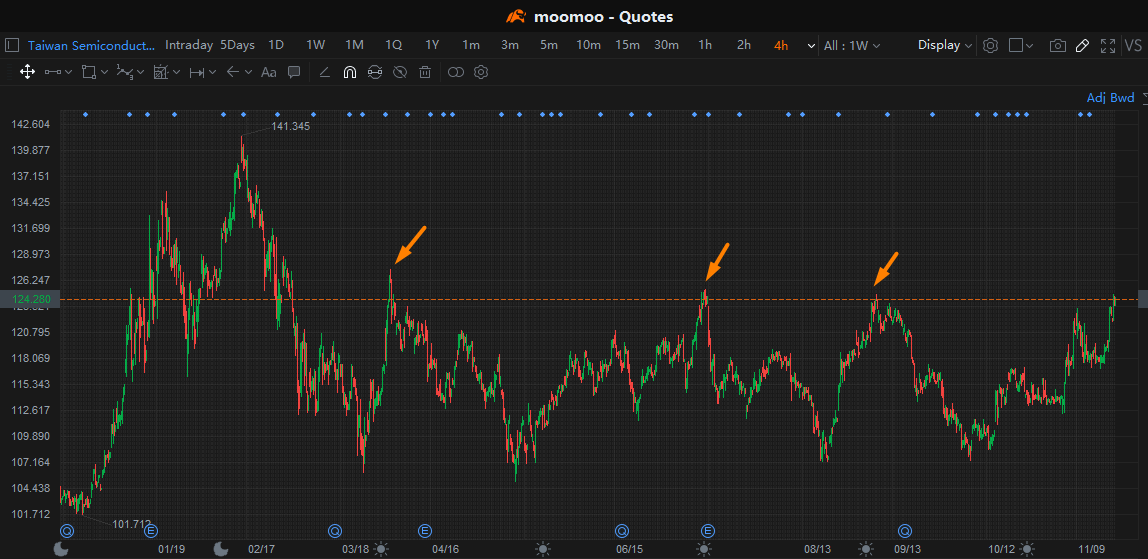Screen dimensions: 1148x559
Task: Enter fullscreen chart mode
Action: [x=1108, y=45]
